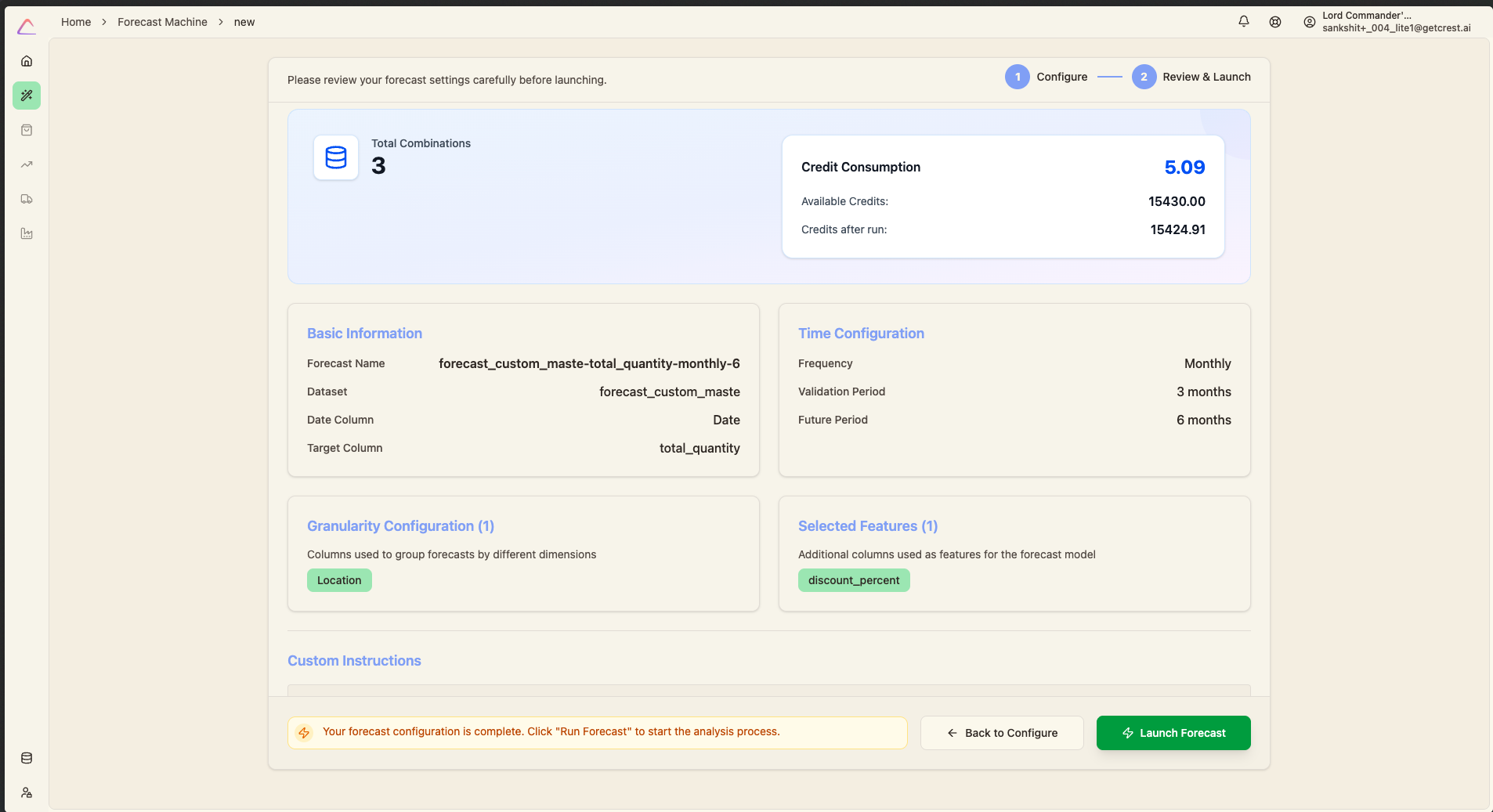Select step 2 Review & Launch
Image resolution: width=1493 pixels, height=812 pixels.
tap(1191, 77)
